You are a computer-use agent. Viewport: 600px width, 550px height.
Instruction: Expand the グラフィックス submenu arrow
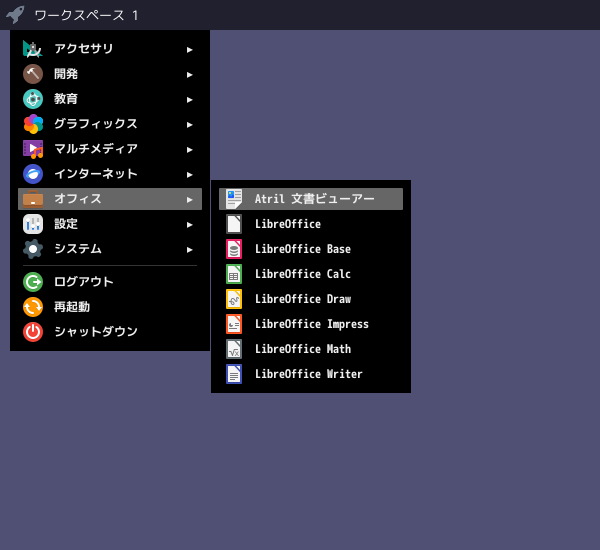tap(189, 125)
